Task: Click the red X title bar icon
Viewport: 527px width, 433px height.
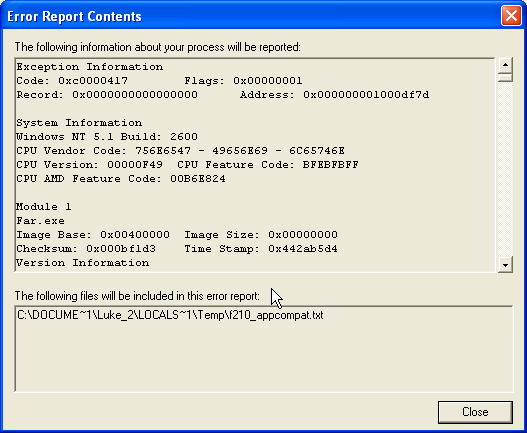Action: [511, 15]
